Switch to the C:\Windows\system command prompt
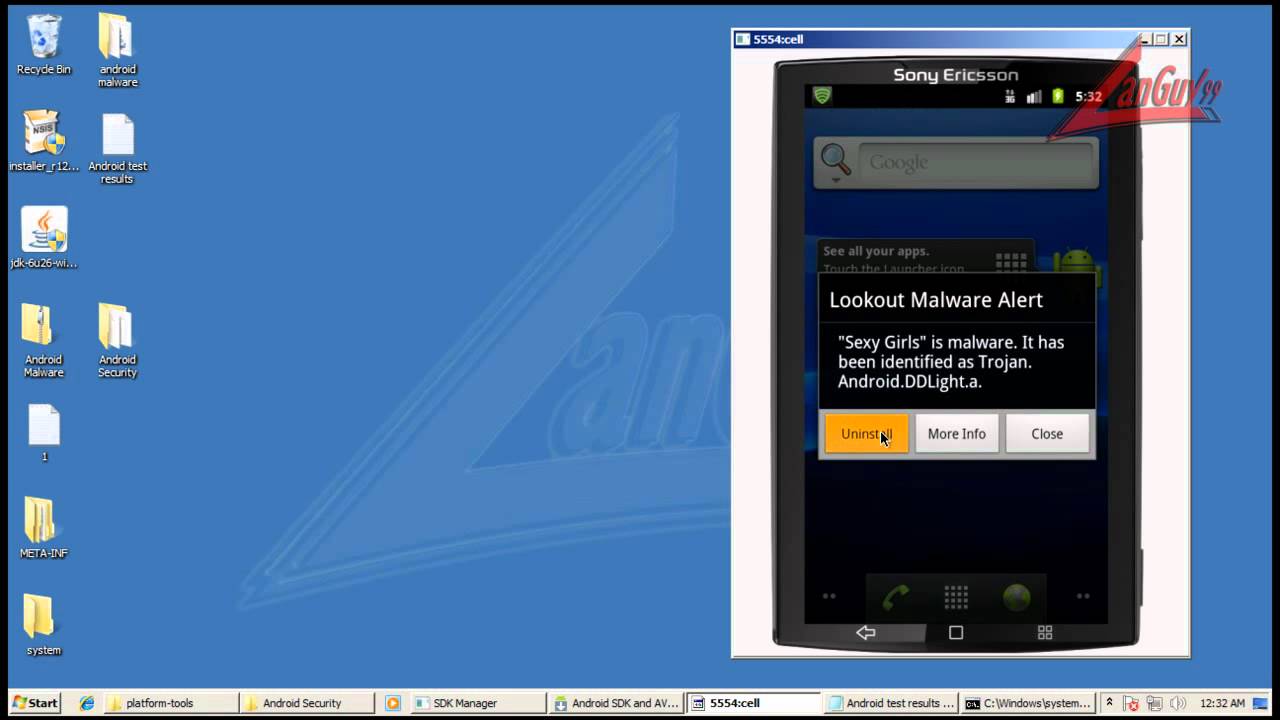The height and width of the screenshot is (720, 1280). click(x=1028, y=703)
